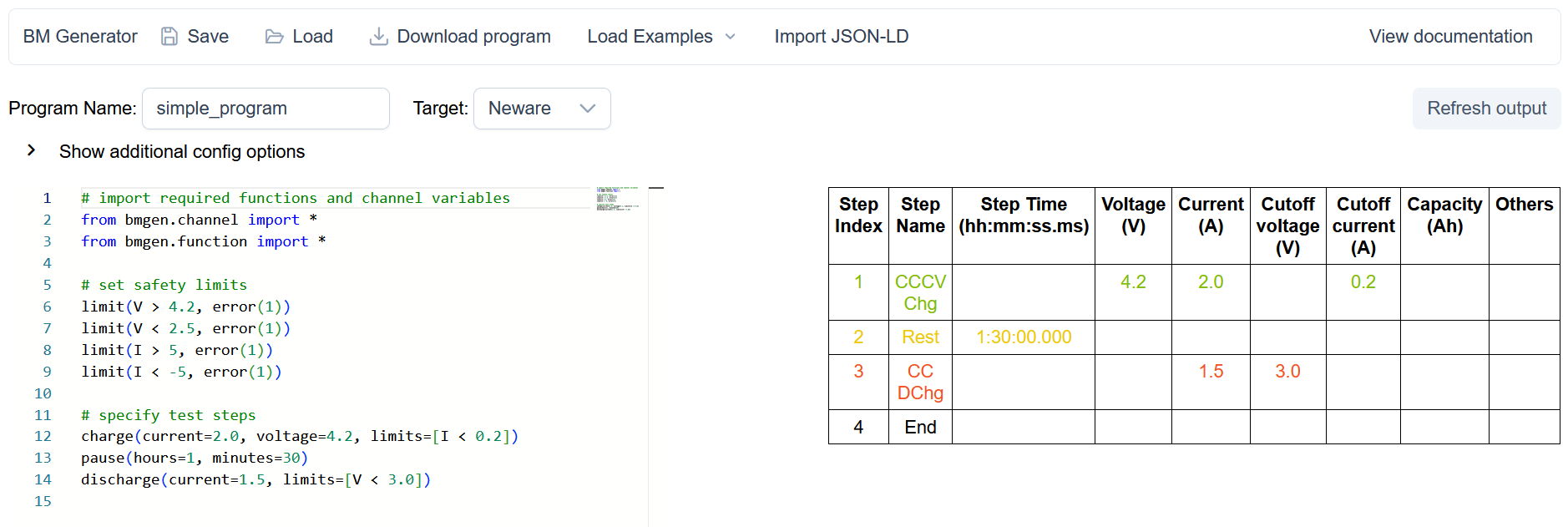Viewport: 1568px width, 527px height.
Task: Click the Load menu label
Action: pyautogui.click(x=313, y=37)
